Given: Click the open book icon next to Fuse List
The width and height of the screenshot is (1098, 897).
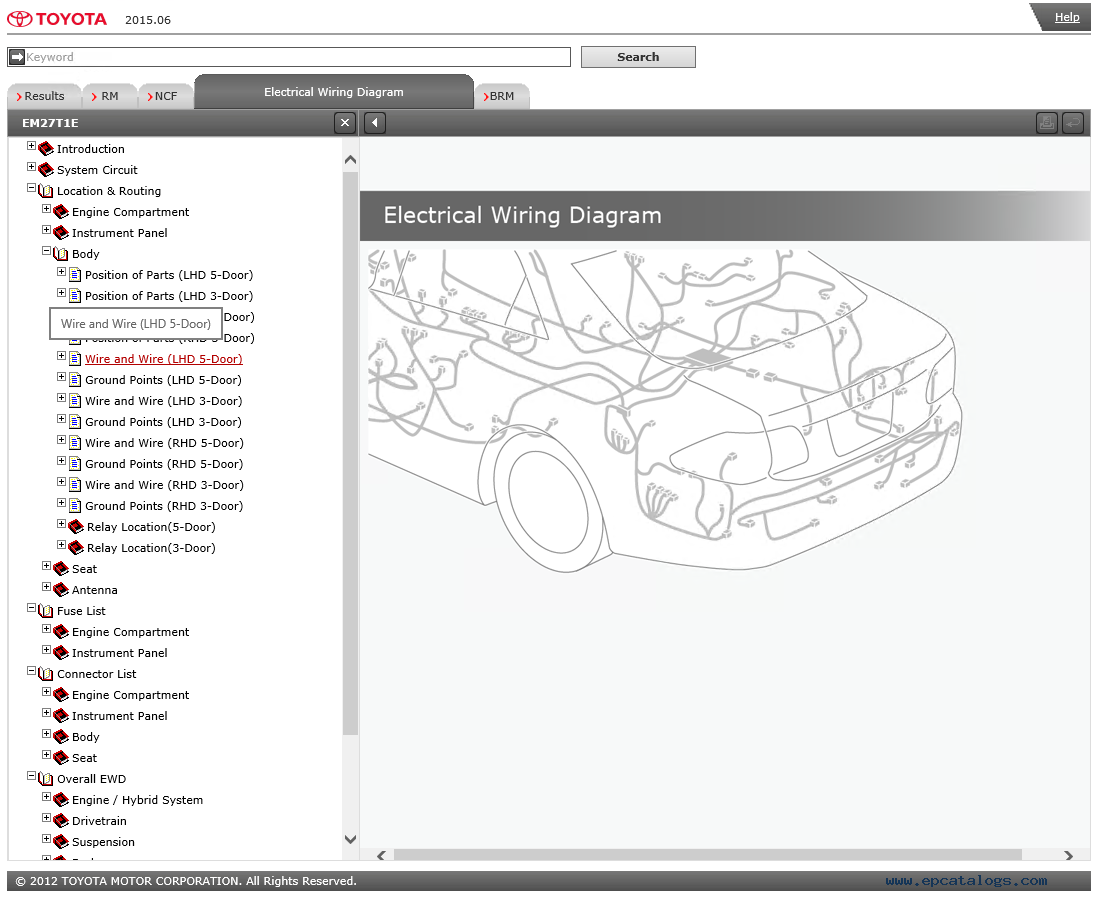Looking at the screenshot, I should pyautogui.click(x=46, y=611).
